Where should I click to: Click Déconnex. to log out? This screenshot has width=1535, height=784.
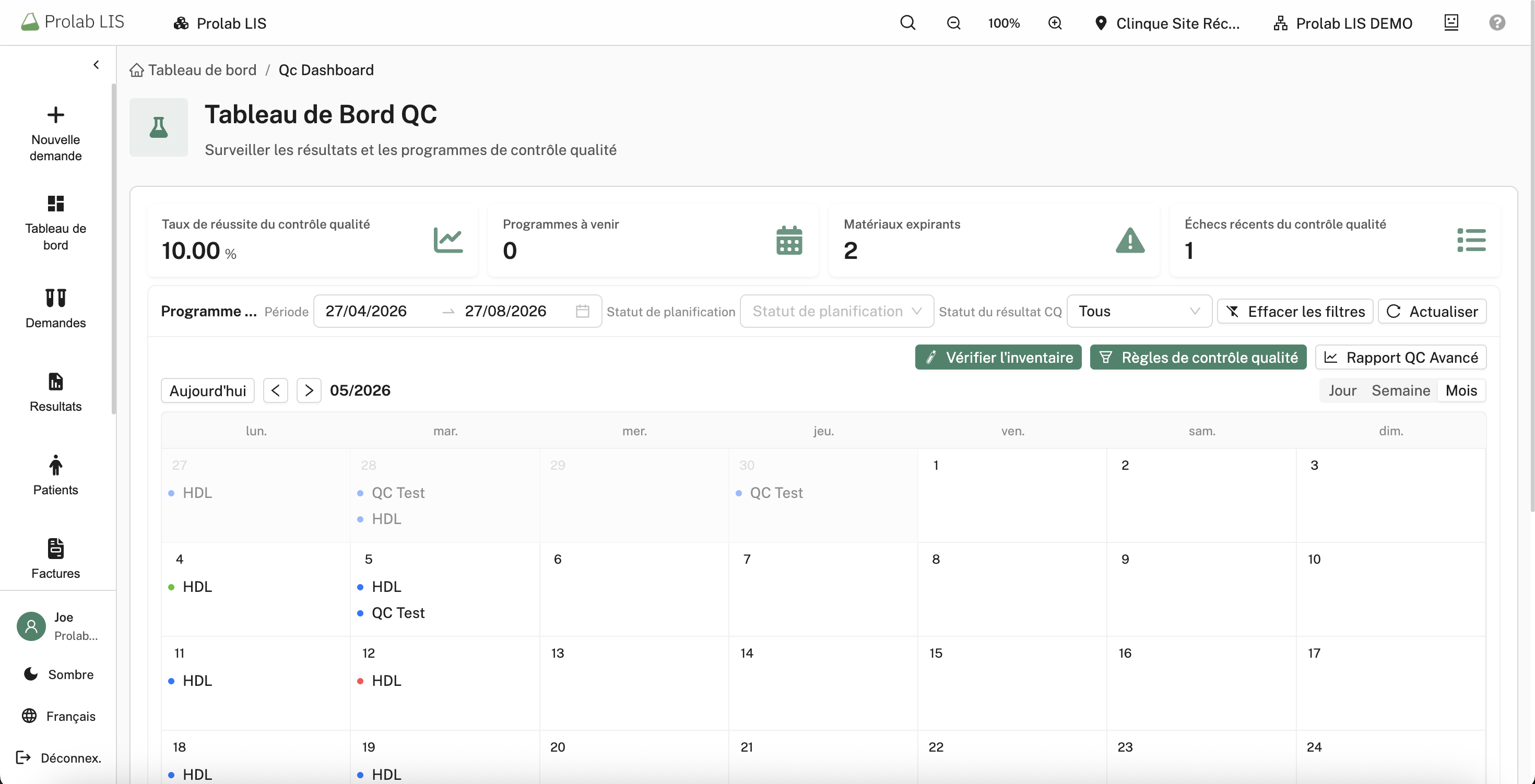58,757
